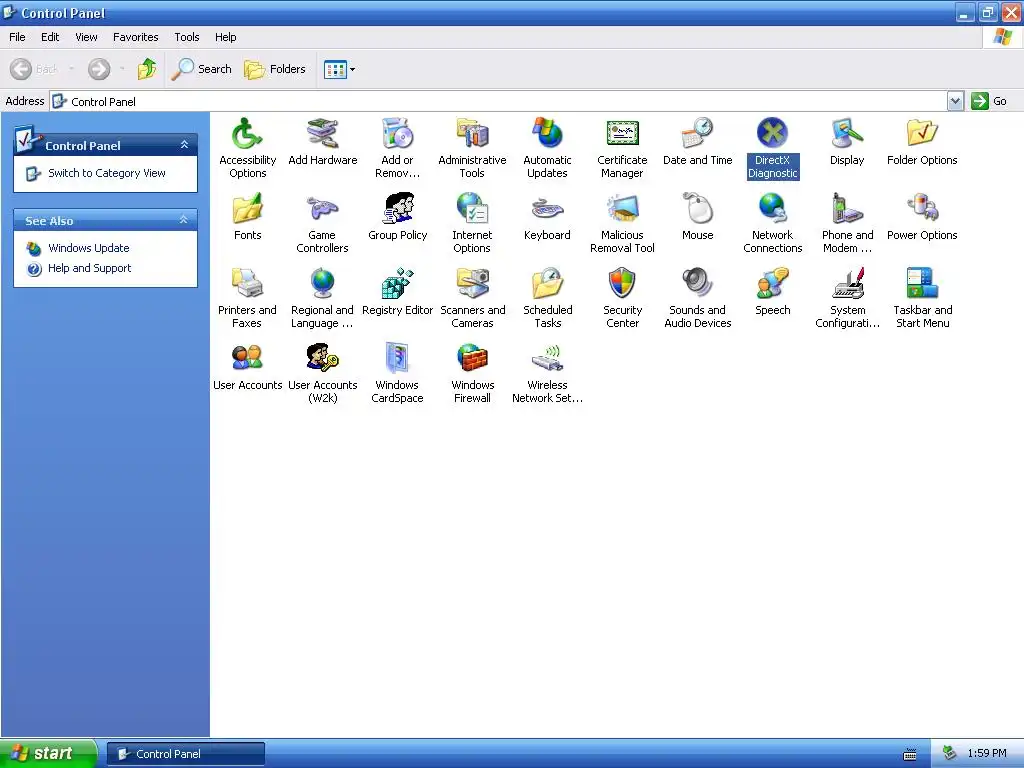Screen dimensions: 1024x768
Task: Toggle the Folders pane button
Action: pos(275,69)
